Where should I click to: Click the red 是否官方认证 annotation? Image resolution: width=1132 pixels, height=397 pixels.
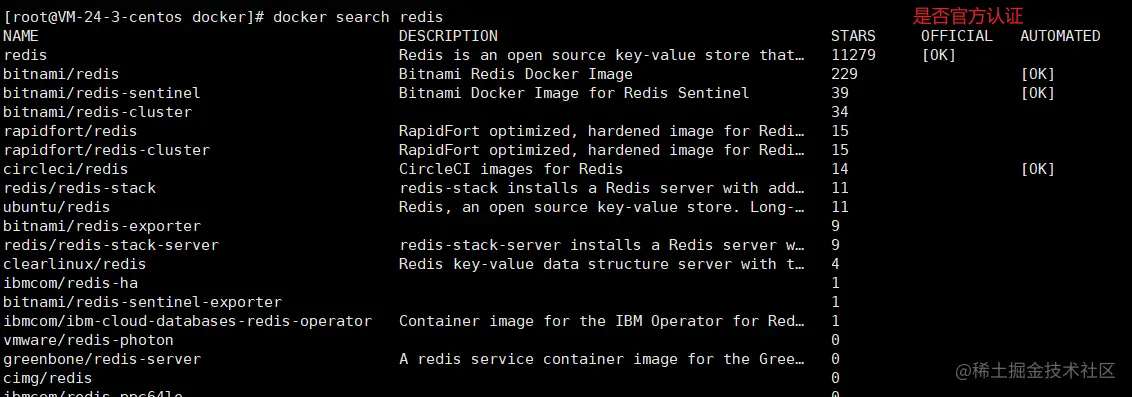click(968, 15)
